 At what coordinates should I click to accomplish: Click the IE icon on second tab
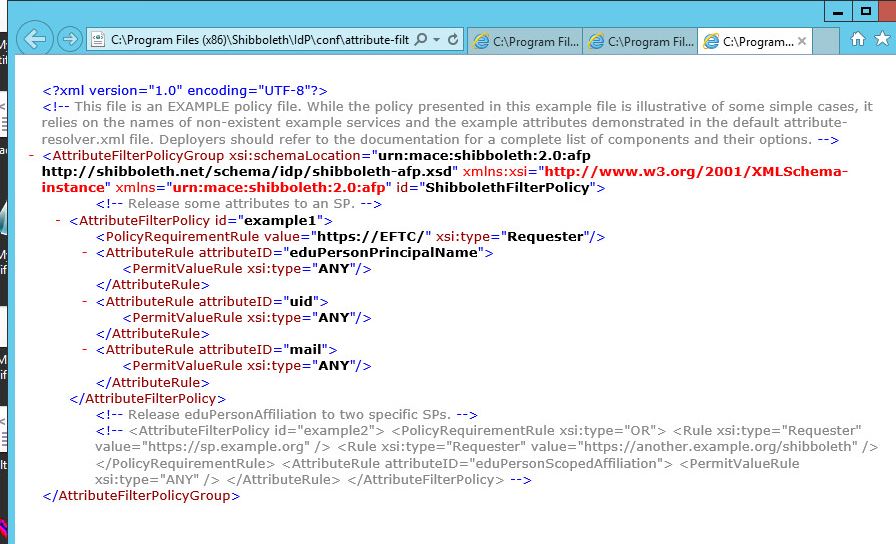596,41
